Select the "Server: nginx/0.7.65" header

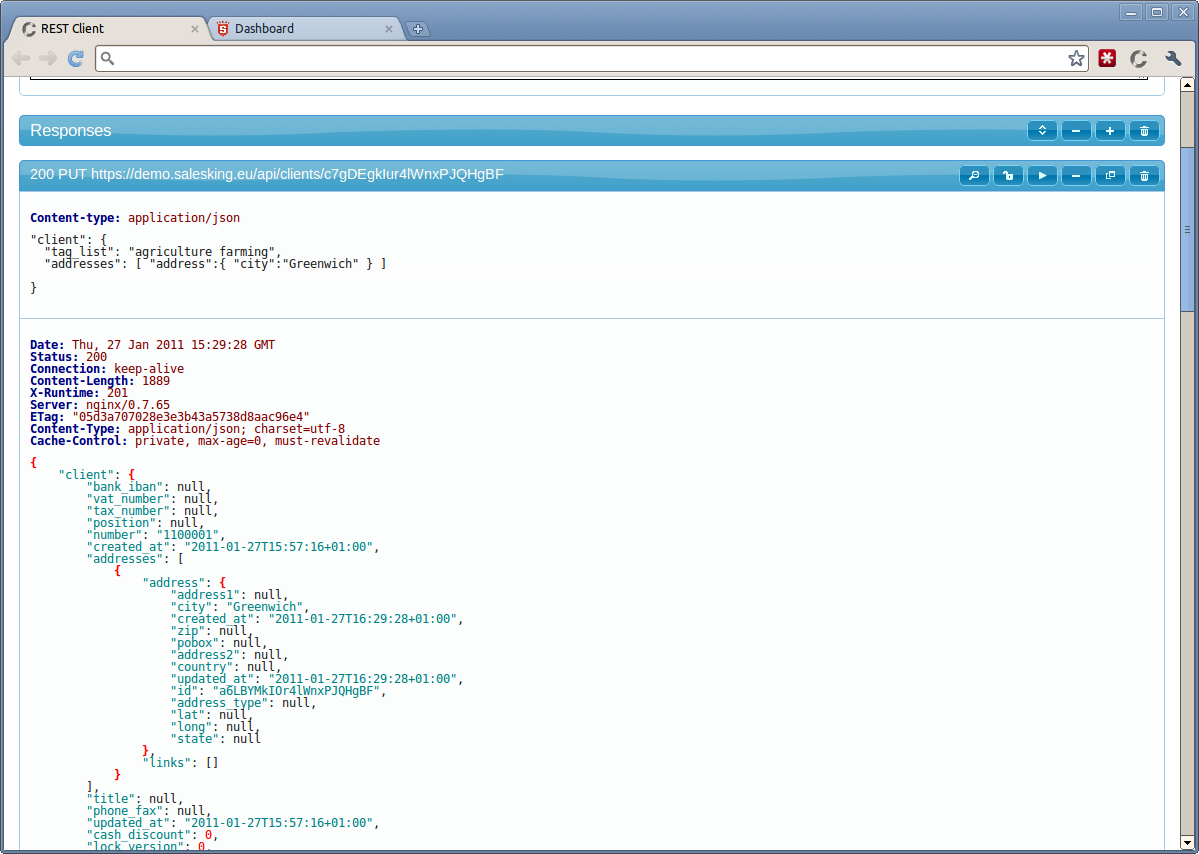click(100, 405)
